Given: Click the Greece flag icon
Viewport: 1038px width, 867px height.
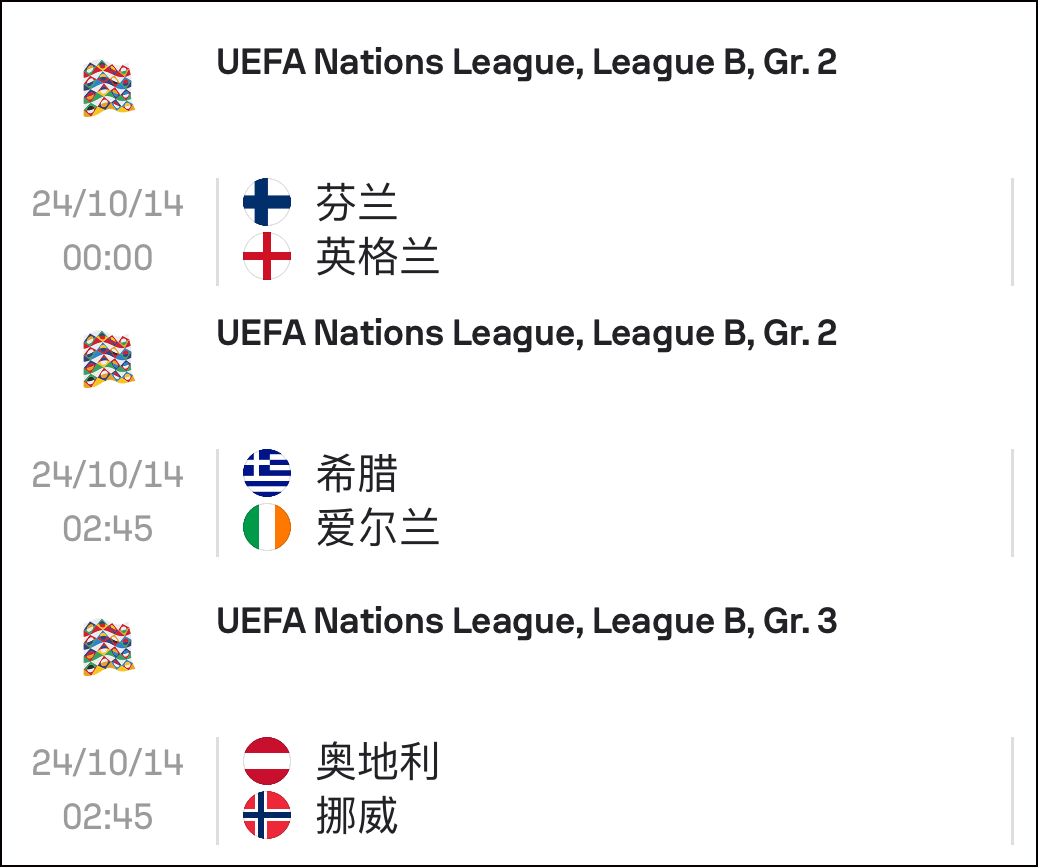Looking at the screenshot, I should click(x=267, y=473).
